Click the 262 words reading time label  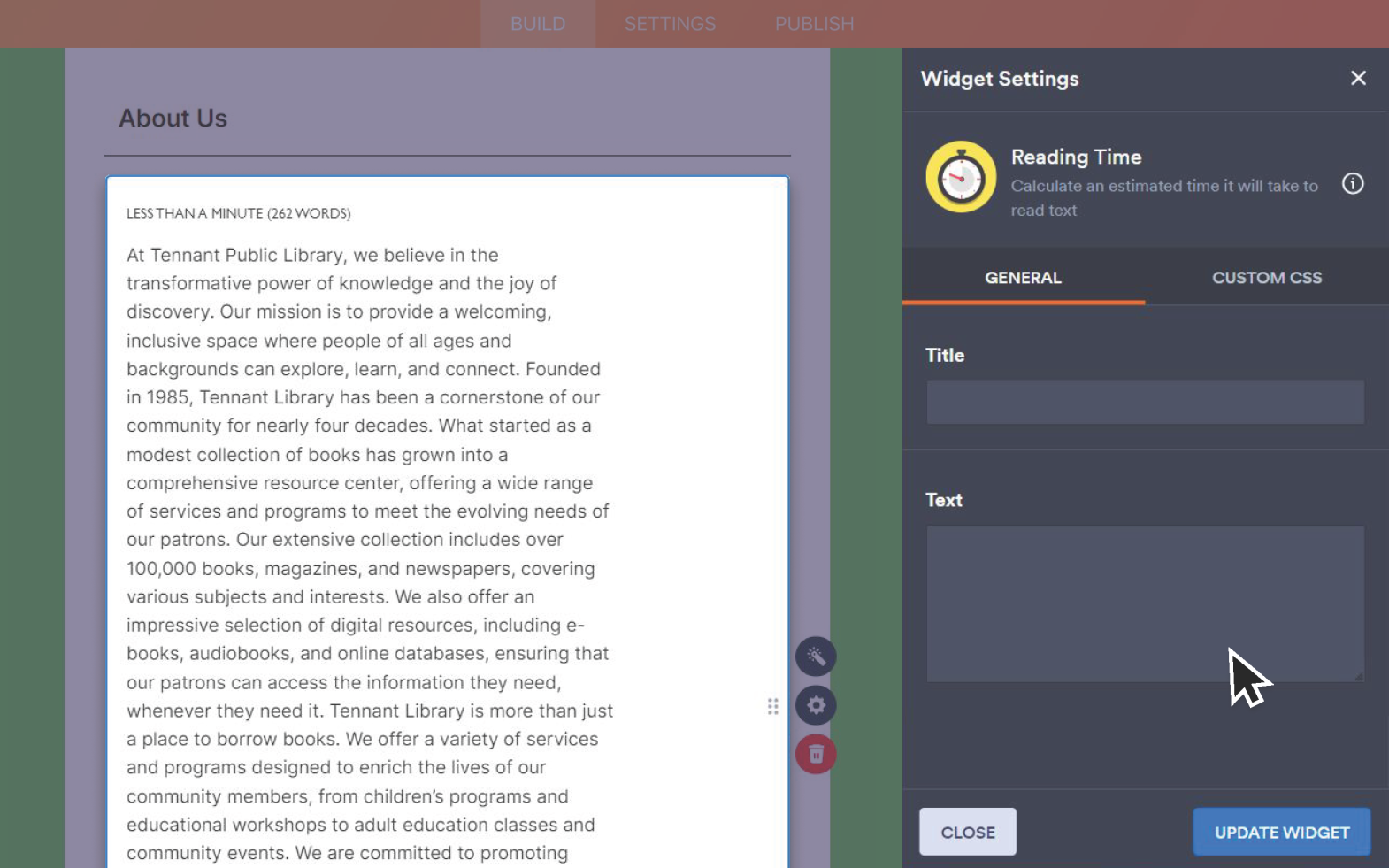coord(238,213)
